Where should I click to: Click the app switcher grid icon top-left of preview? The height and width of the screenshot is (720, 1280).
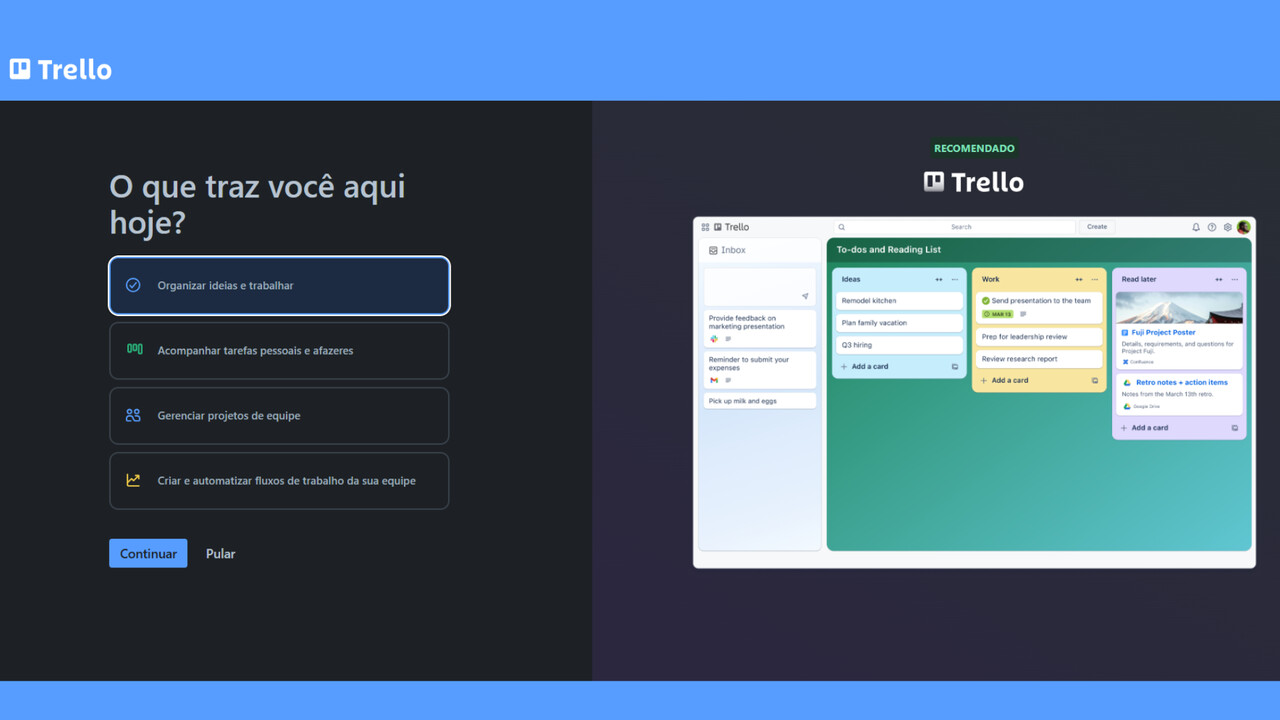705,226
